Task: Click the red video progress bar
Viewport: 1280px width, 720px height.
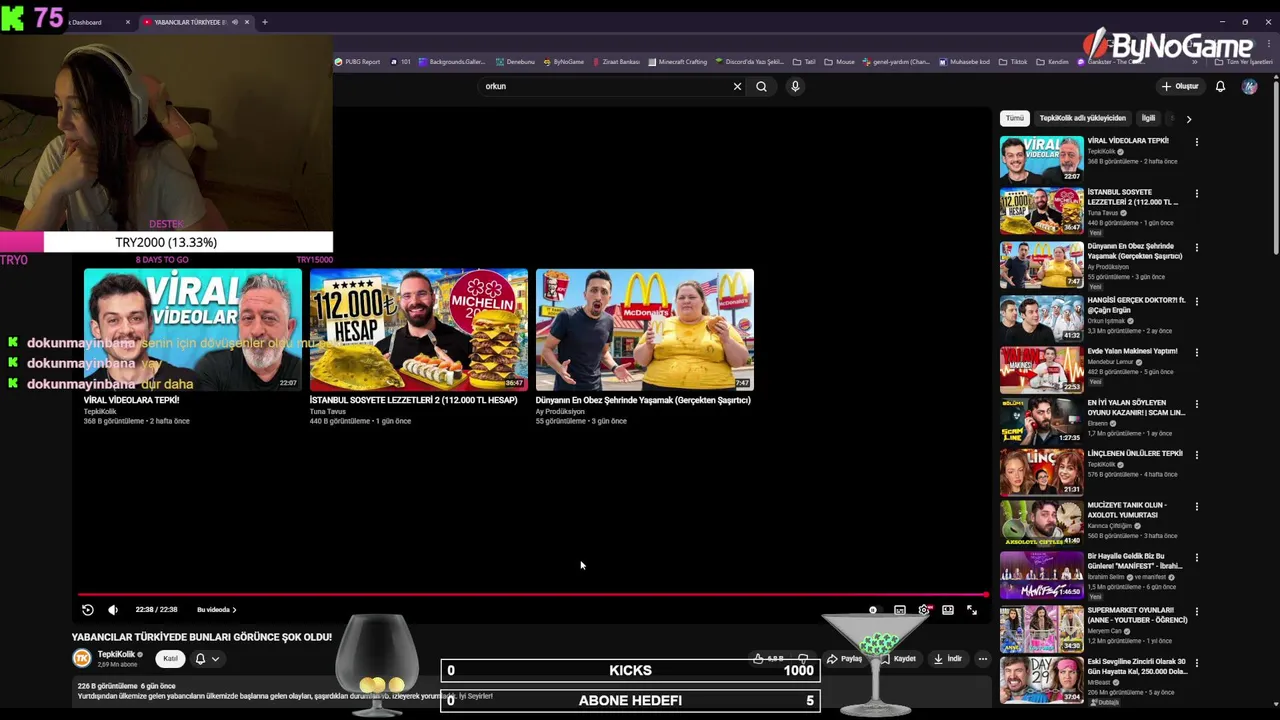Action: click(x=533, y=595)
